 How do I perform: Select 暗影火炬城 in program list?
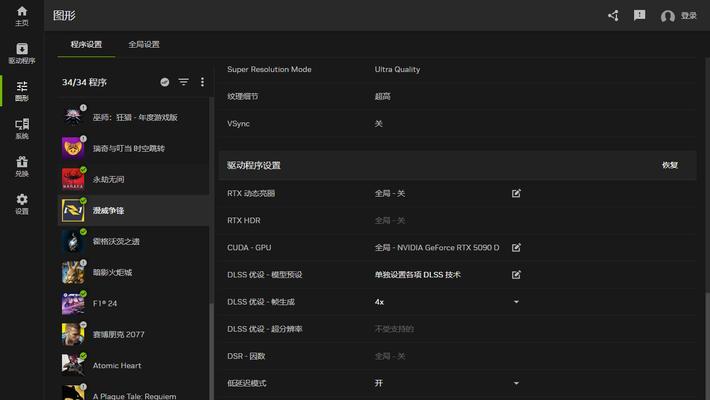[134, 272]
